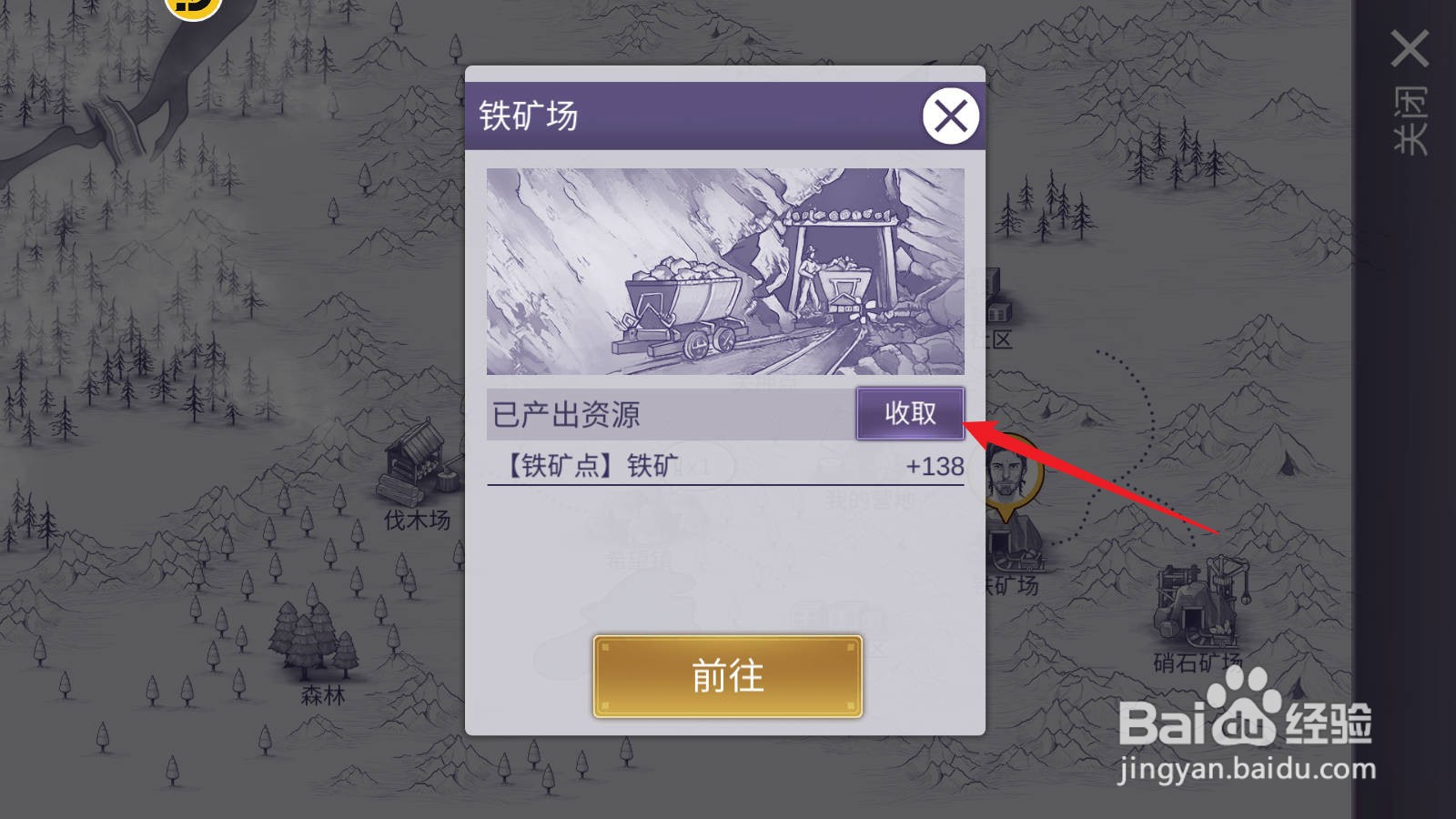This screenshot has width=1456, height=819.
Task: Tap the mine cart illustration image
Action: pyautogui.click(x=725, y=271)
